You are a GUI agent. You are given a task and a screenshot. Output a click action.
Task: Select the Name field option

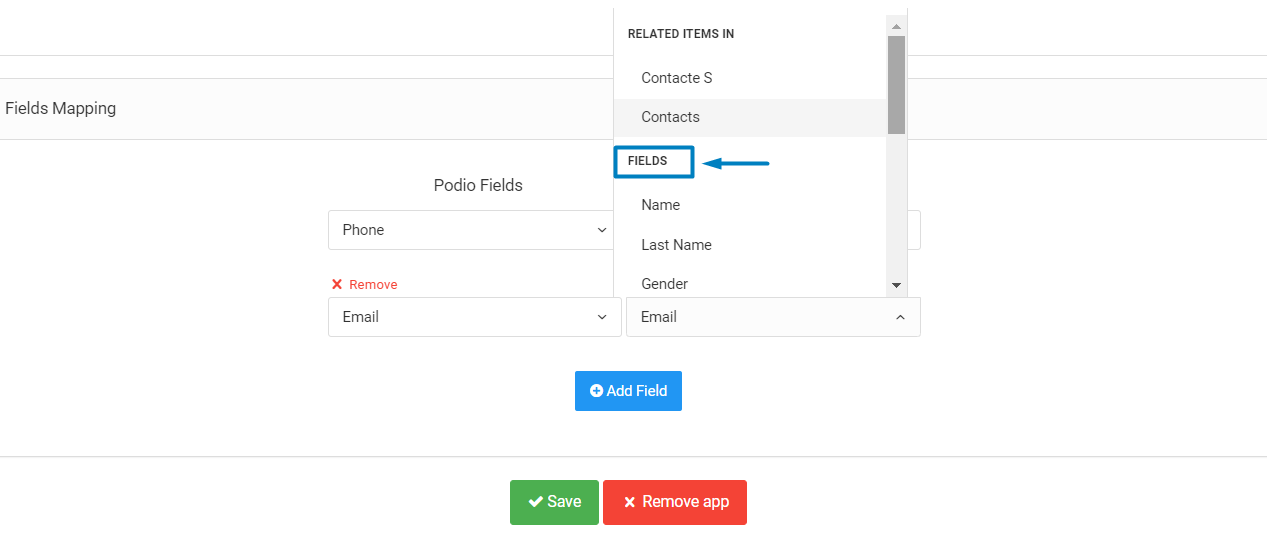[x=660, y=205]
